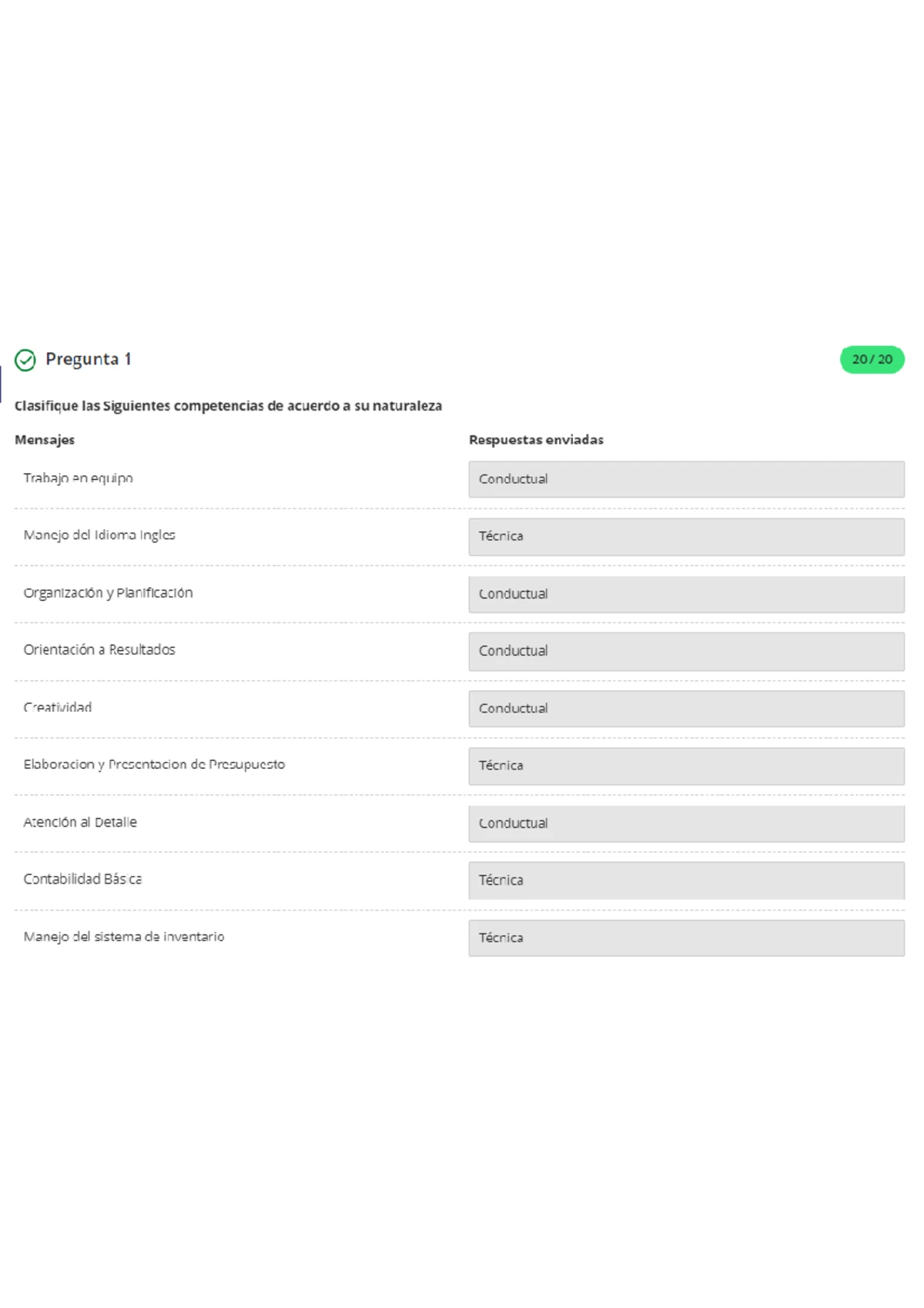The width and height of the screenshot is (924, 1308).
Task: Click the 20 / 20 score badge
Action: (x=872, y=360)
